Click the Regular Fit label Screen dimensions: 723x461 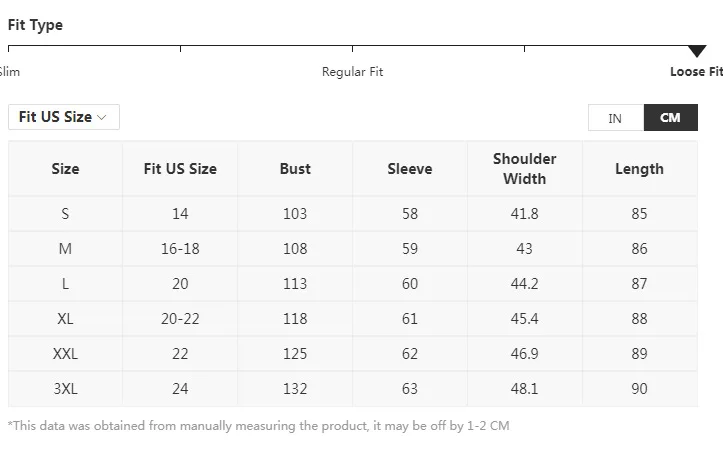pos(352,72)
